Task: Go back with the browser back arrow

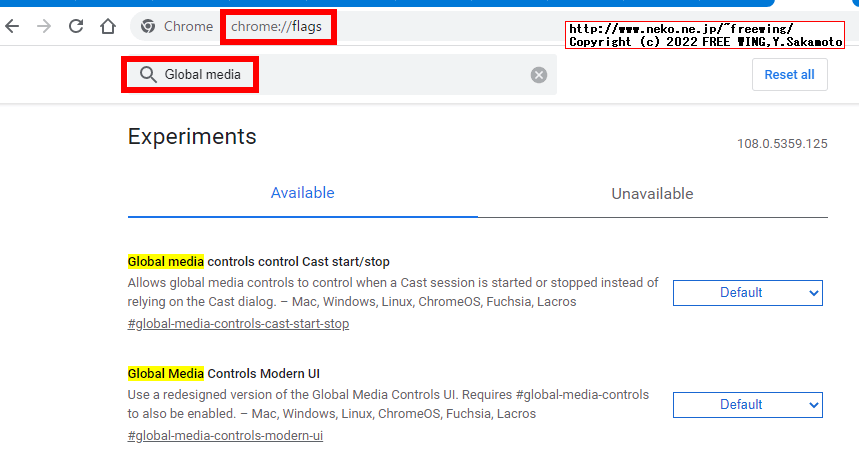Action: tap(12, 26)
